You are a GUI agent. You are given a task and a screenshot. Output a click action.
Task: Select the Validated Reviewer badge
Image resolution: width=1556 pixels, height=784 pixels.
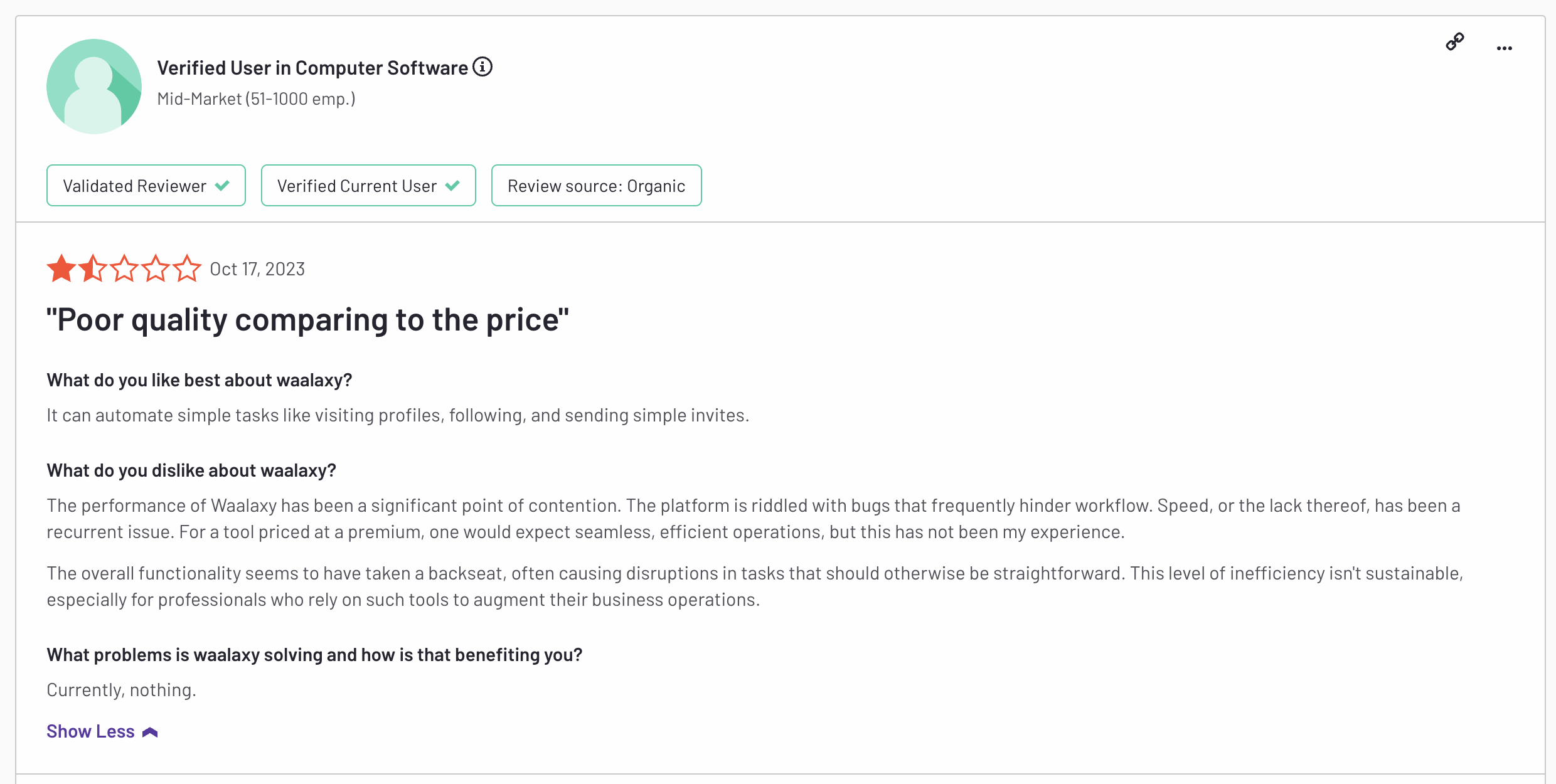click(x=146, y=186)
